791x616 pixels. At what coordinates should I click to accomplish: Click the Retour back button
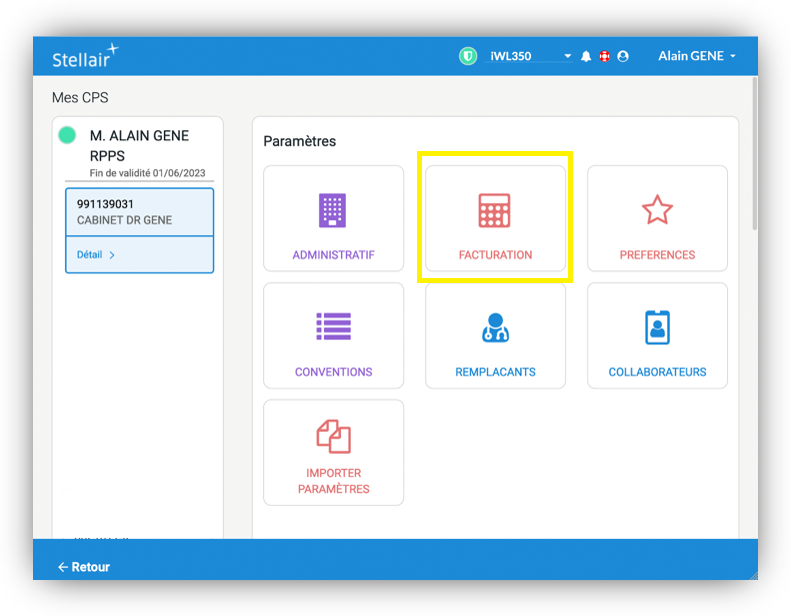click(x=84, y=567)
